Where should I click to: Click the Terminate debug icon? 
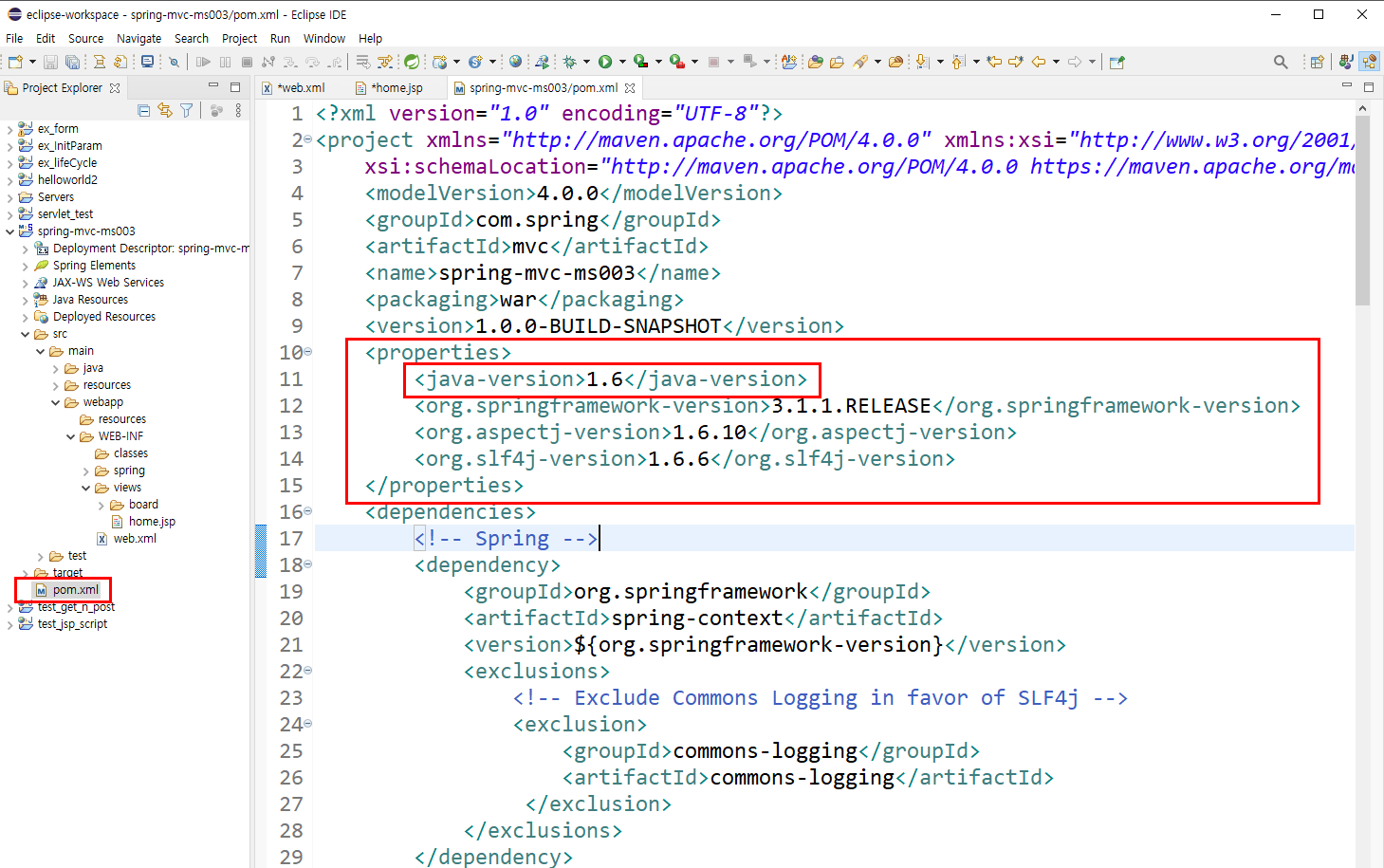click(247, 62)
